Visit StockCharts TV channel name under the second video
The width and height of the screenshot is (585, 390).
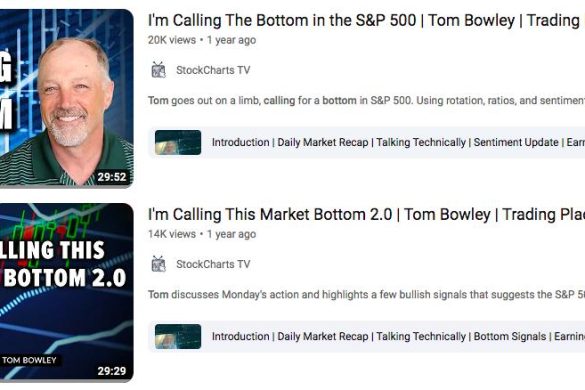click(x=213, y=264)
